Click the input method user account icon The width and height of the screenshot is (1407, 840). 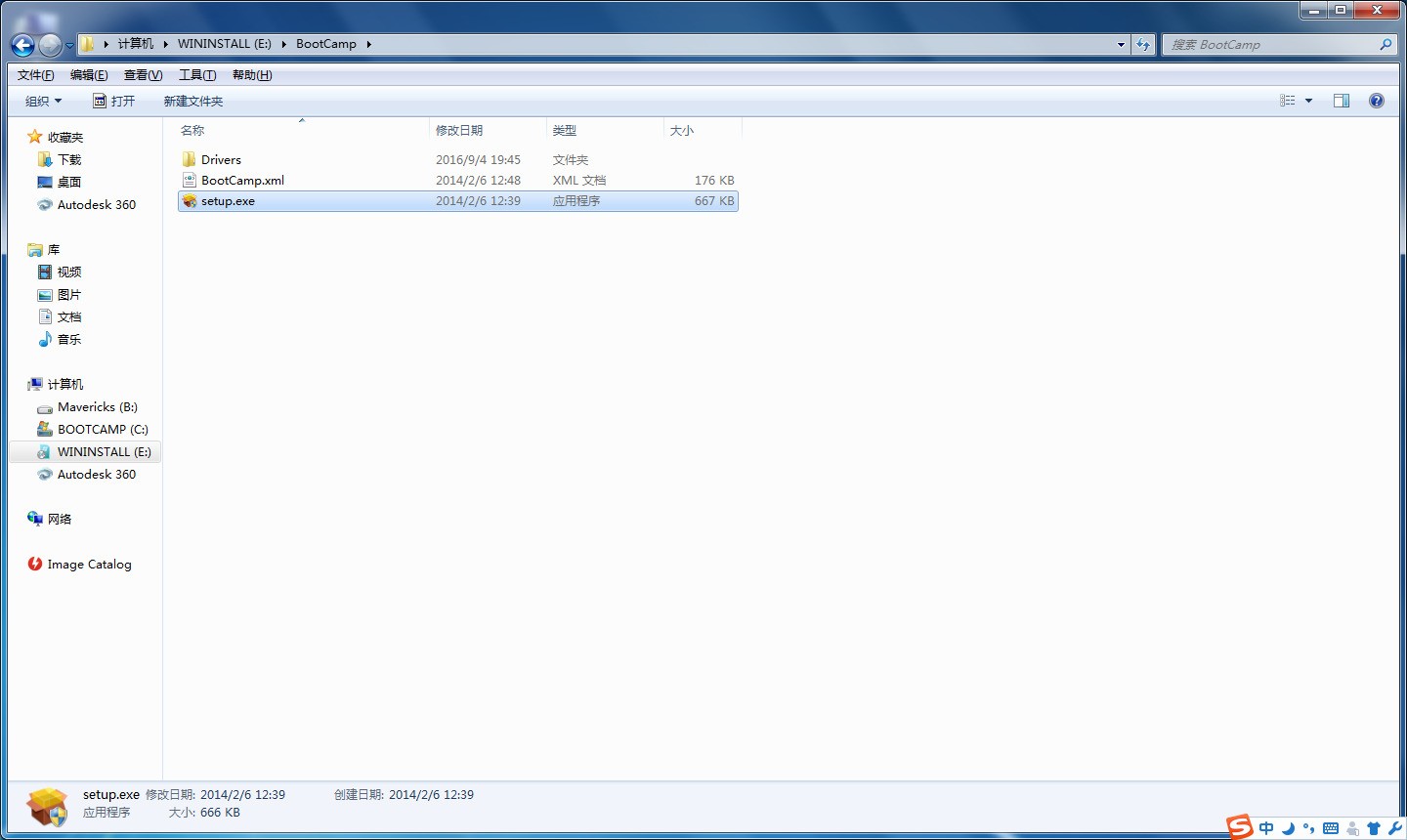[x=1352, y=828]
